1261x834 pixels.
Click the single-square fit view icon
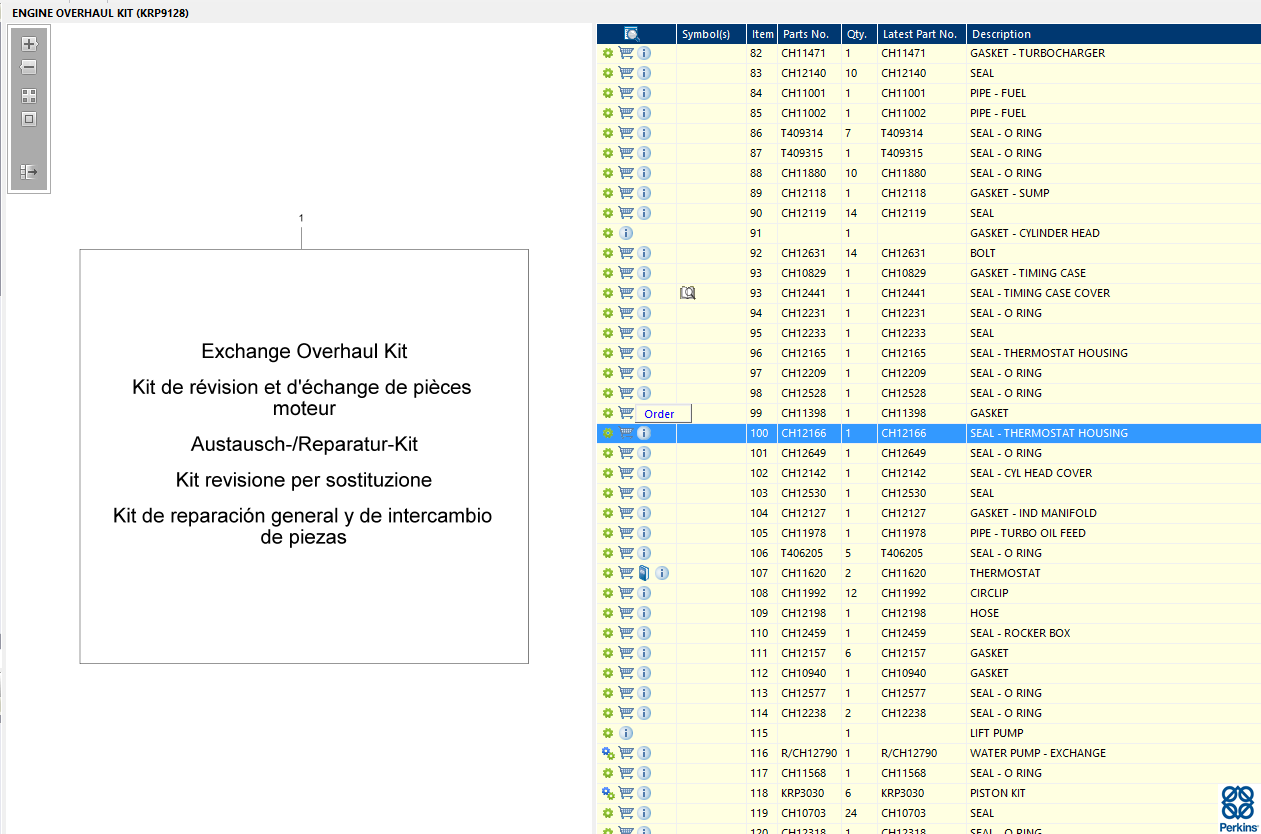pyautogui.click(x=29, y=119)
